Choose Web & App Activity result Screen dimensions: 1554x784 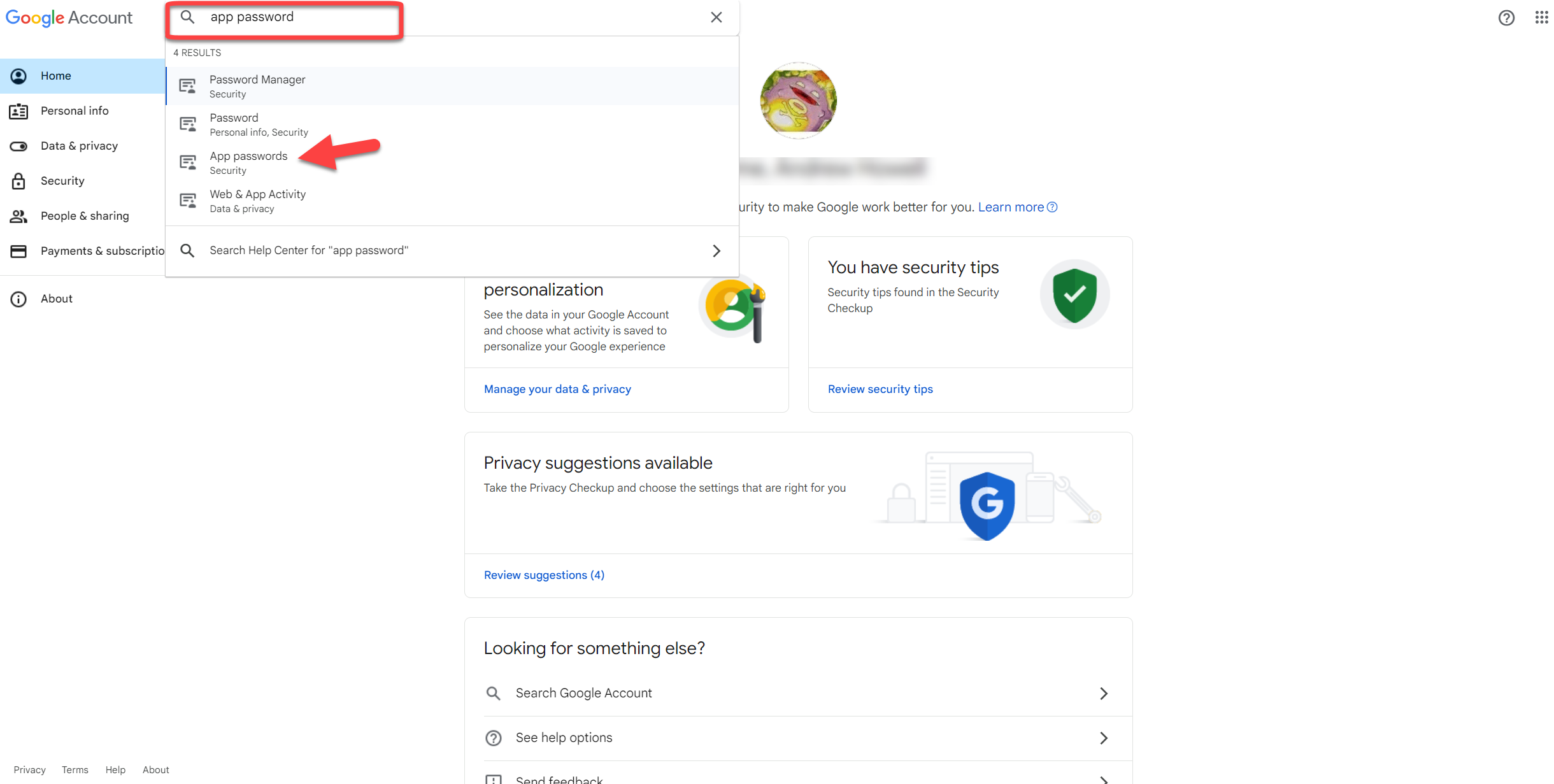point(257,201)
